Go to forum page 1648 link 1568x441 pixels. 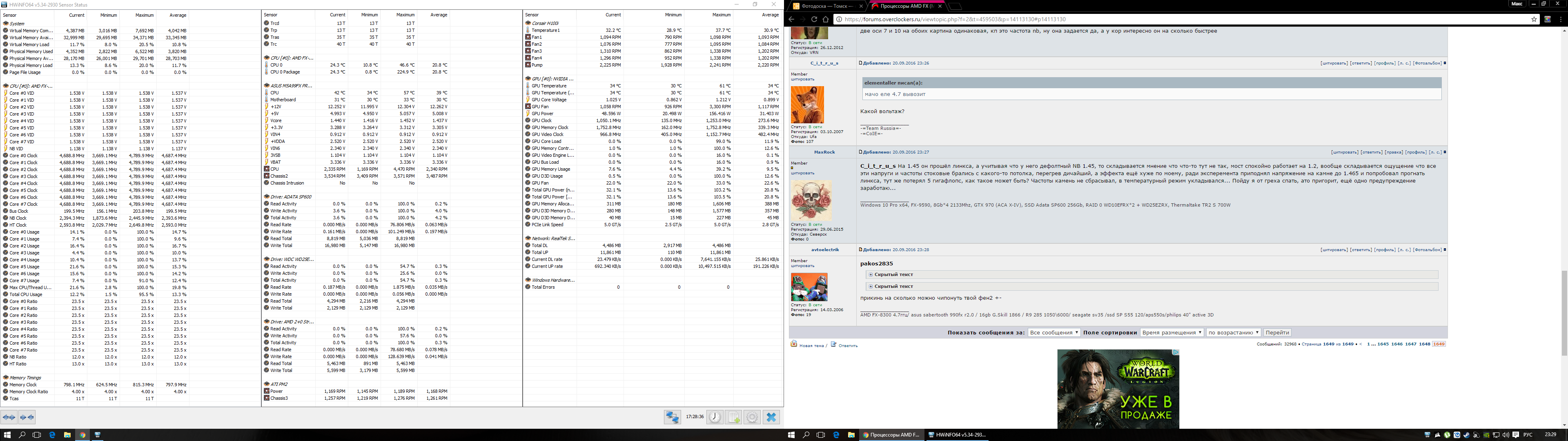1424,344
